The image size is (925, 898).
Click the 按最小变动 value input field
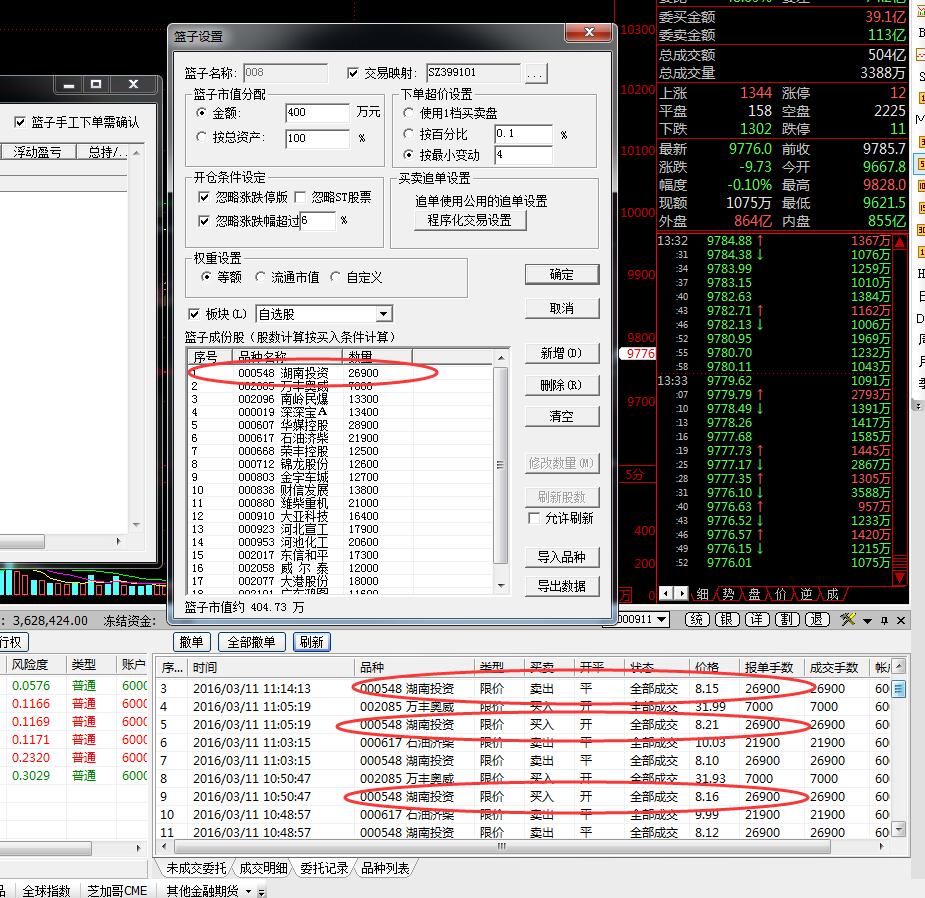pyautogui.click(x=523, y=155)
